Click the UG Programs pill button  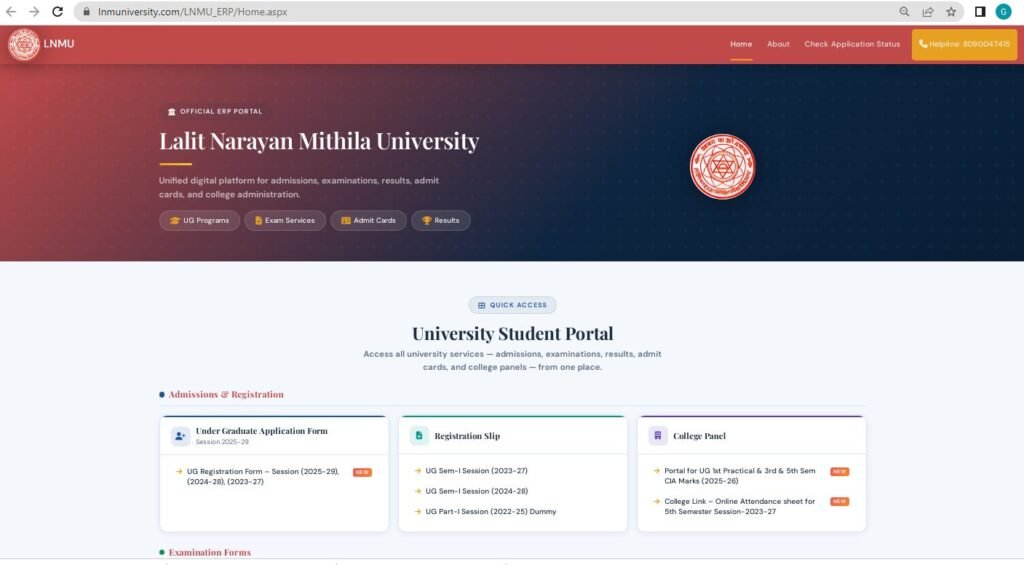tap(199, 220)
